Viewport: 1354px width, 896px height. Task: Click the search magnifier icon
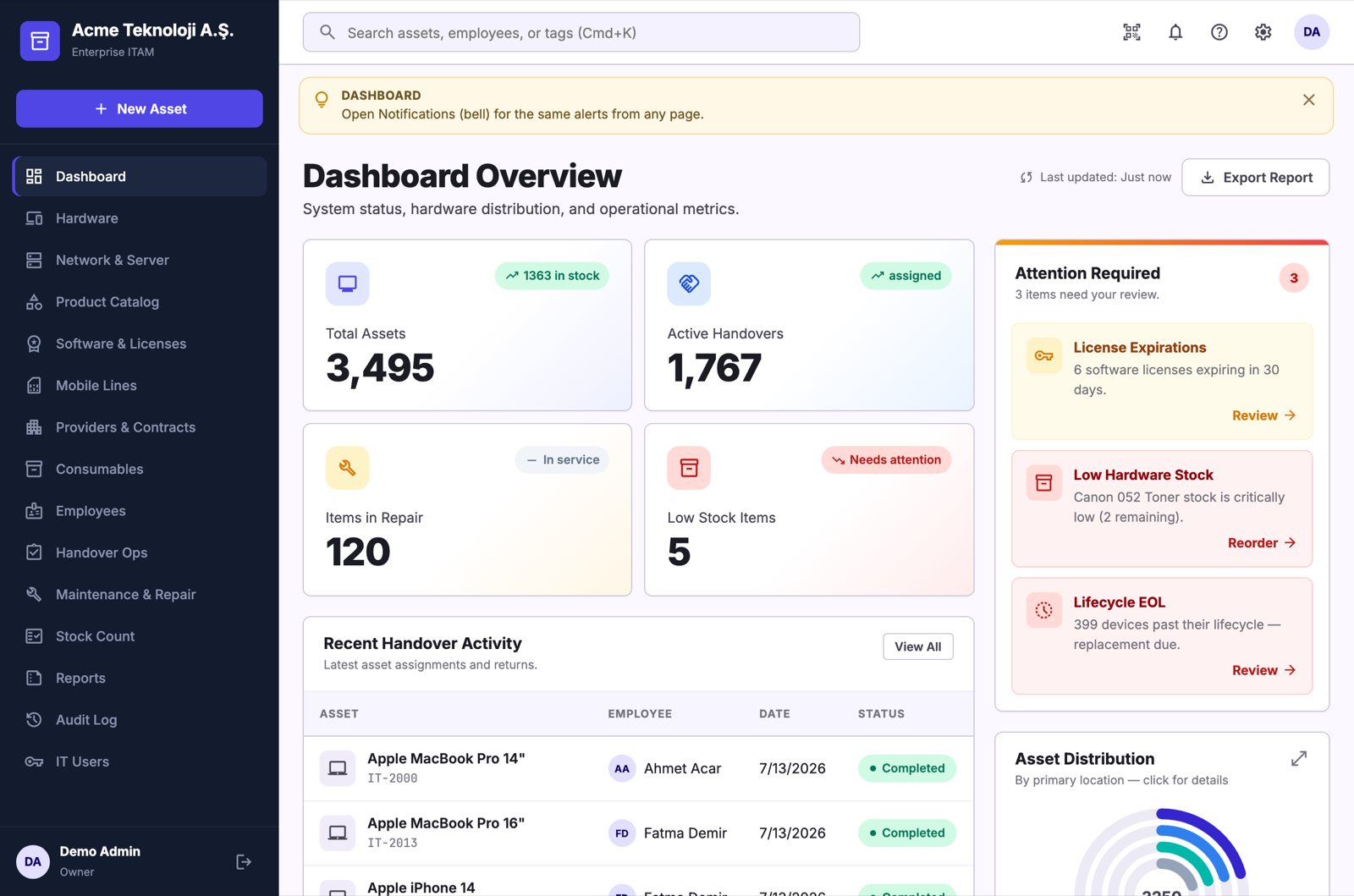327,32
